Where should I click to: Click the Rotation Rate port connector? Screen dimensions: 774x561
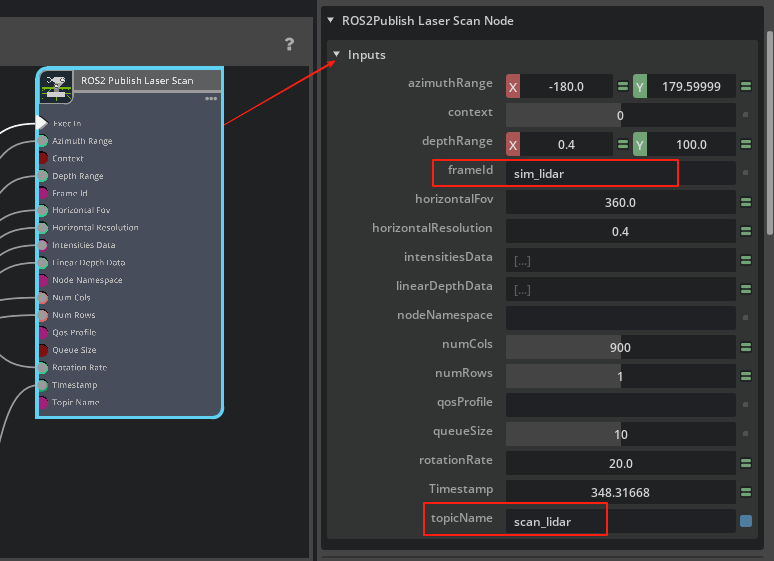pyautogui.click(x=43, y=367)
